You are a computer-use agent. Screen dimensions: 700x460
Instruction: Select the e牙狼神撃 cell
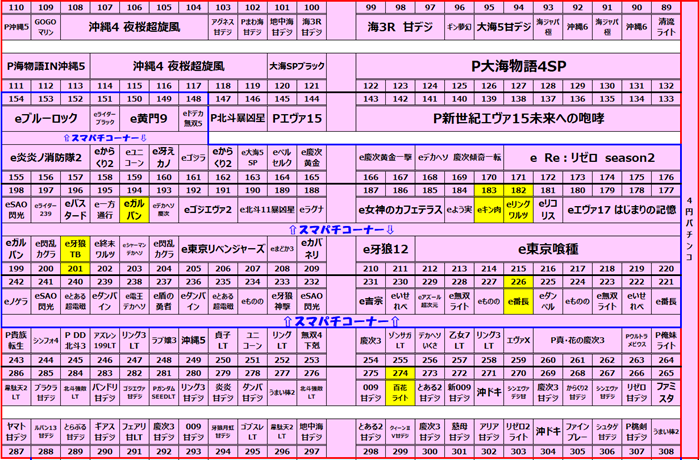point(282,301)
